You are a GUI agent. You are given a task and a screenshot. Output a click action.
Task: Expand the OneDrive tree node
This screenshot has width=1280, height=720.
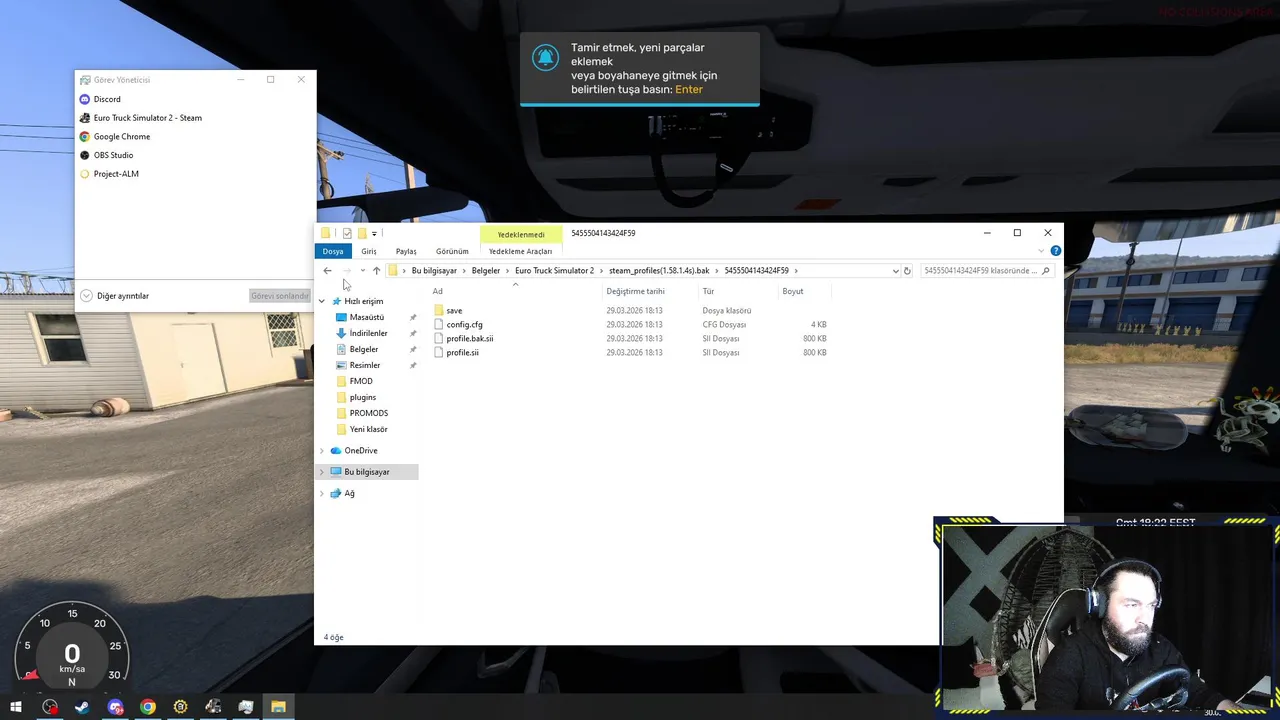tap(322, 451)
